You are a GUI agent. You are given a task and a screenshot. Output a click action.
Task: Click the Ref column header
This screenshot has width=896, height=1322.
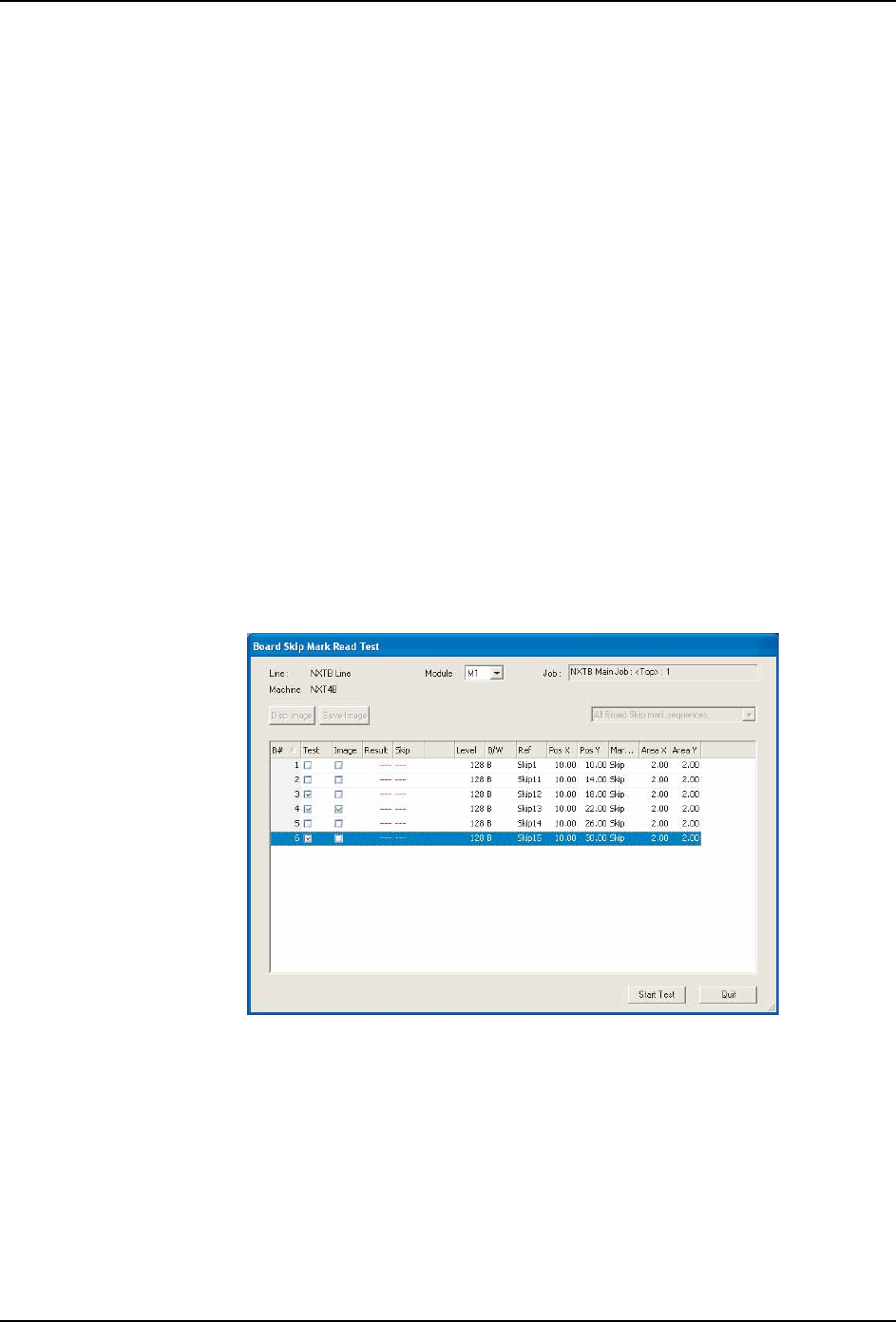coord(530,750)
